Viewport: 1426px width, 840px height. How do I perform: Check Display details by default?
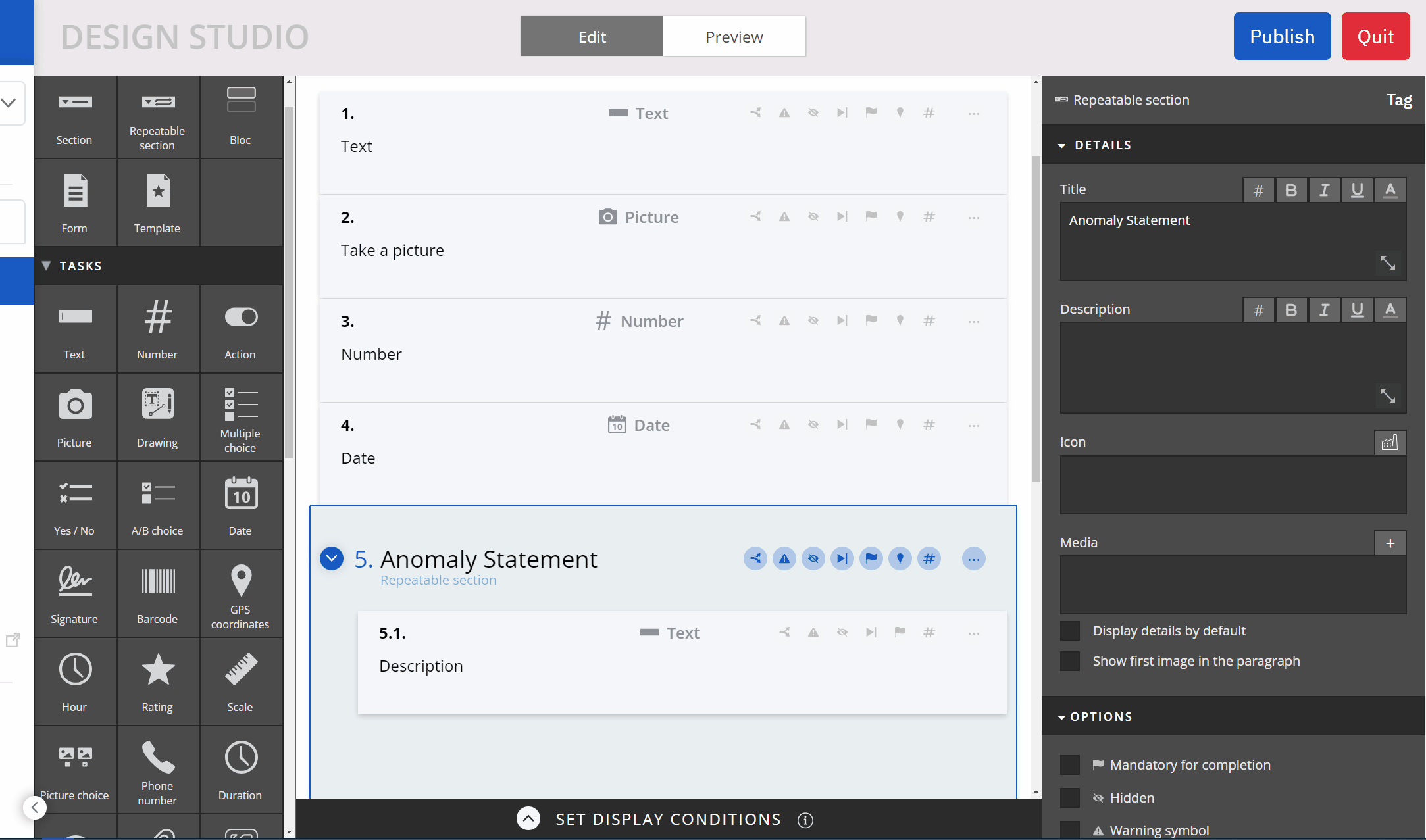1070,631
